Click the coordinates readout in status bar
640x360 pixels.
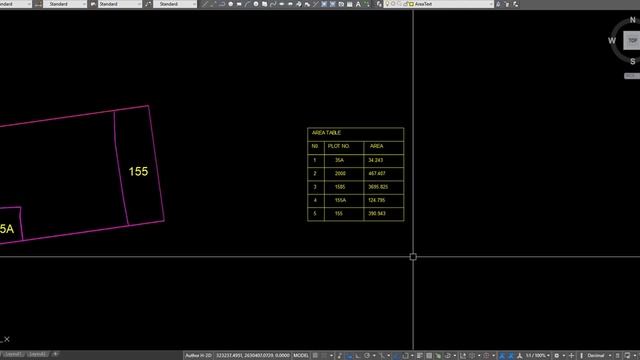(252, 356)
